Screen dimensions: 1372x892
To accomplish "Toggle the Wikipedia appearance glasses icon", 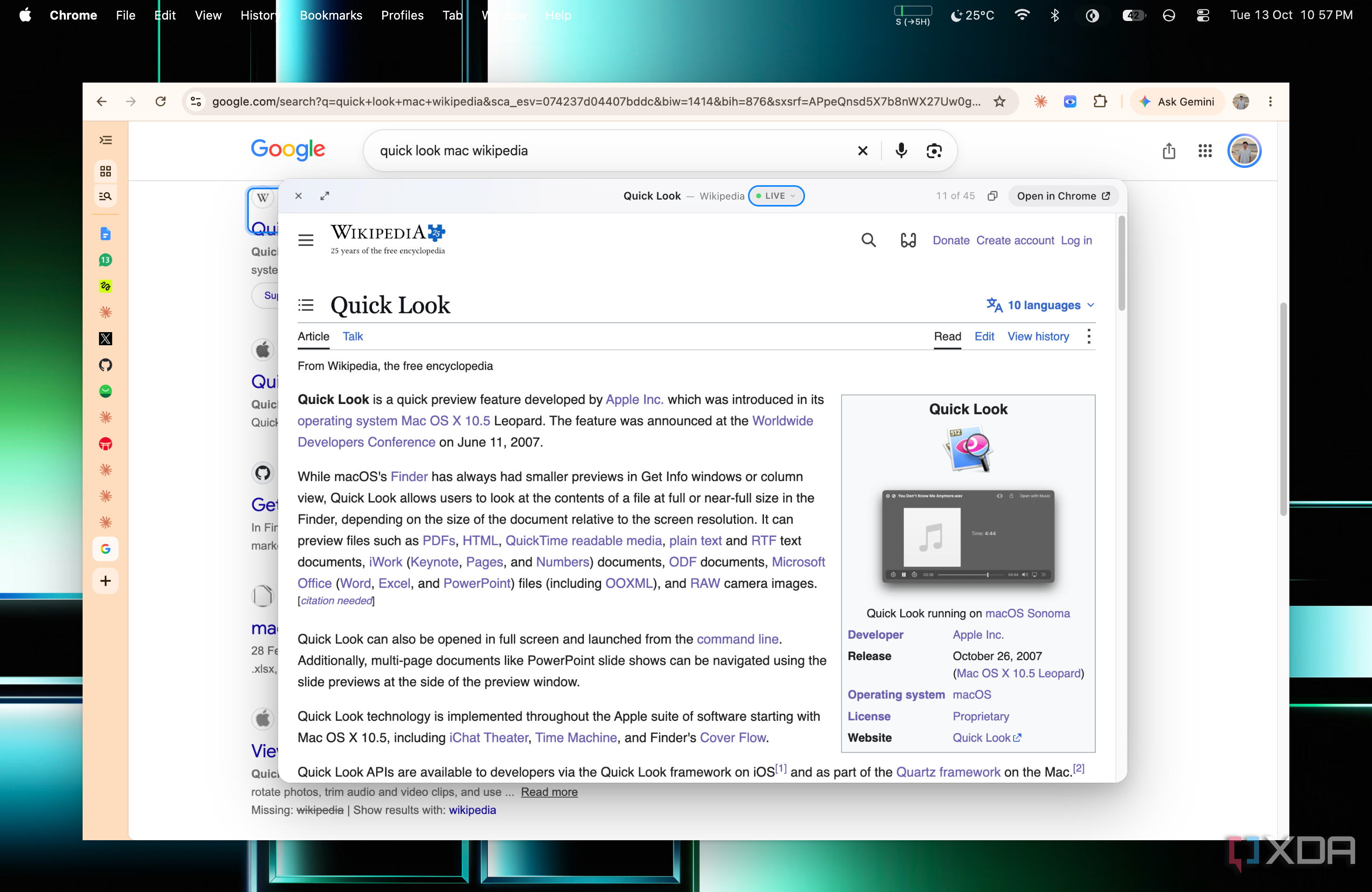I will pyautogui.click(x=909, y=240).
